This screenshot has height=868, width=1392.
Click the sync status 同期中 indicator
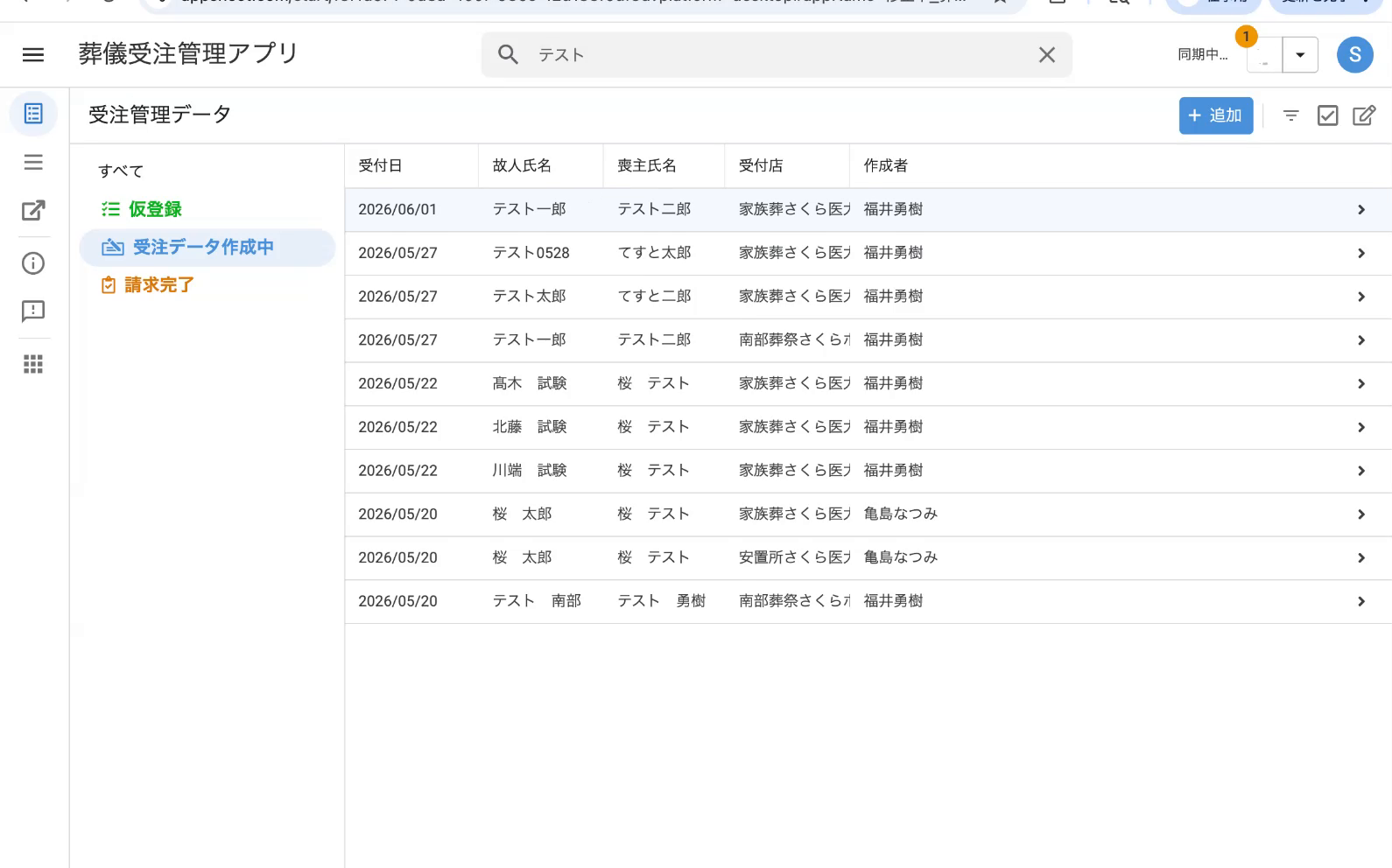[x=1202, y=55]
